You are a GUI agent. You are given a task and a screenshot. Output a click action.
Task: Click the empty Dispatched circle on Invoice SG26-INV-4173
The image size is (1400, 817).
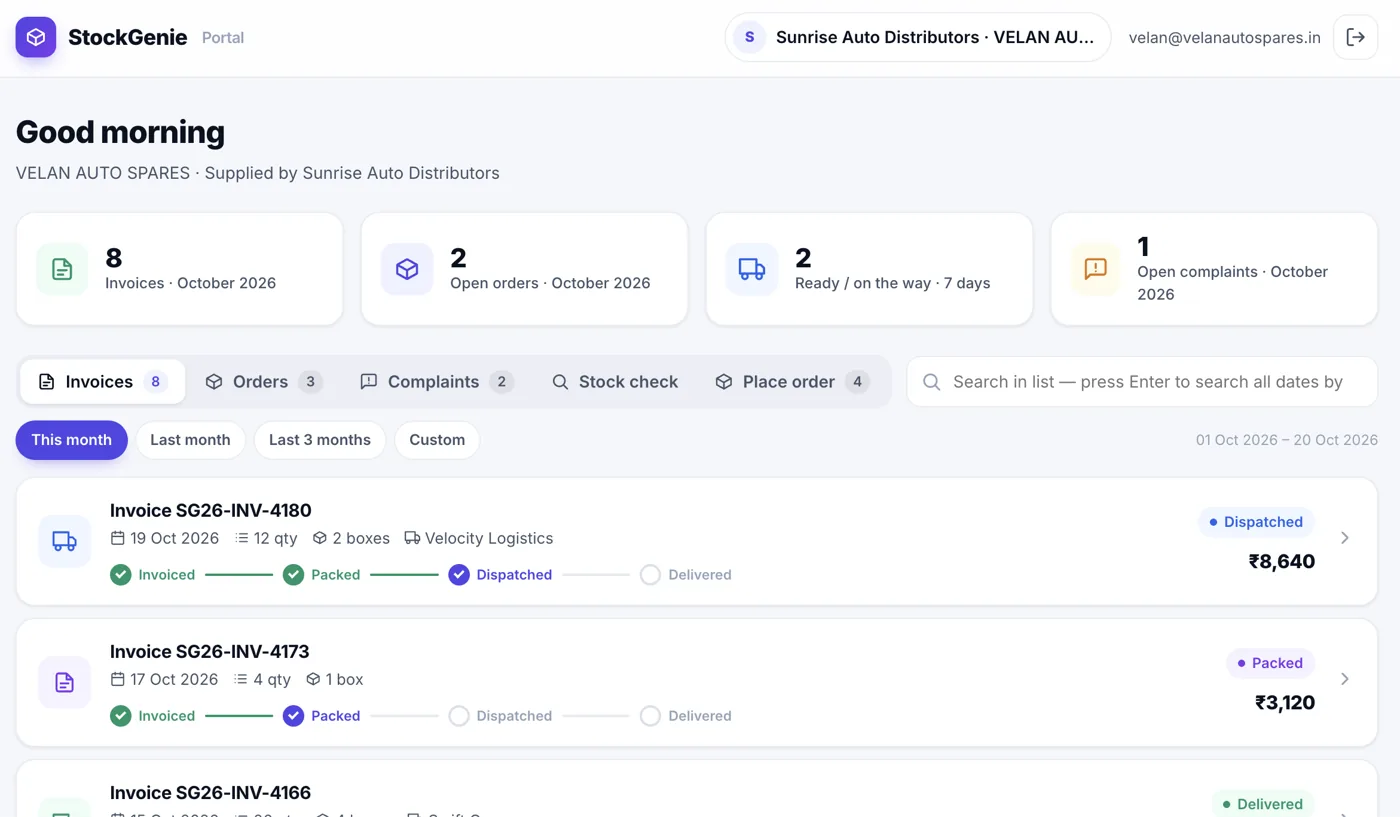459,716
